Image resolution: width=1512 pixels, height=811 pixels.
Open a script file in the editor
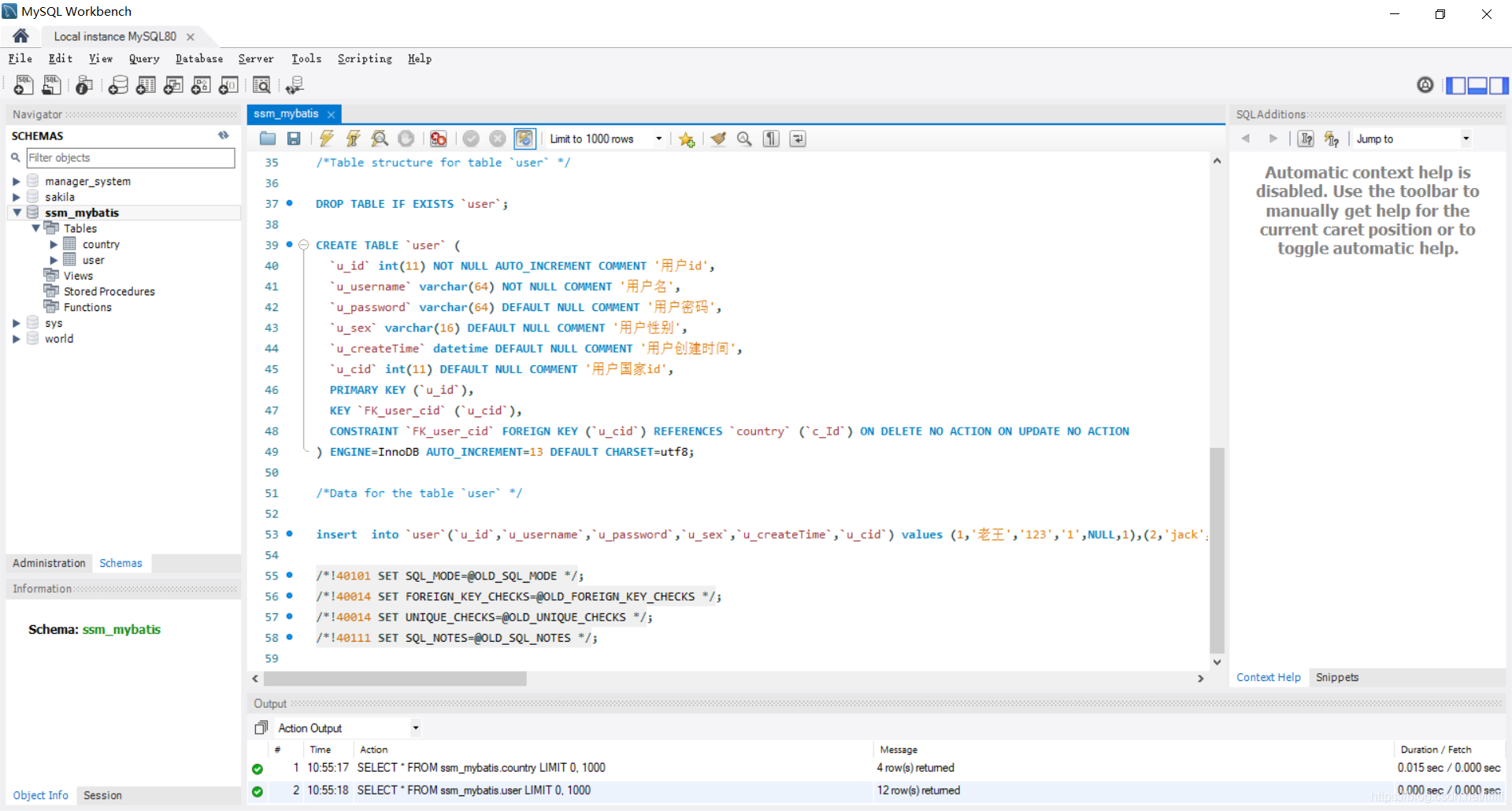(x=268, y=139)
